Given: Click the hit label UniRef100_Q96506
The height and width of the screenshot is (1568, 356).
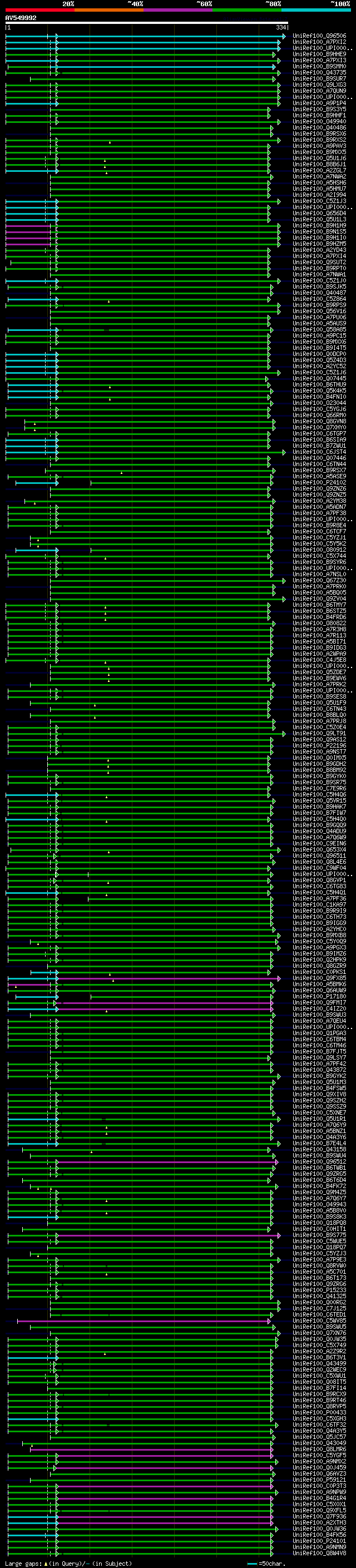Looking at the screenshot, I should click(x=319, y=36).
